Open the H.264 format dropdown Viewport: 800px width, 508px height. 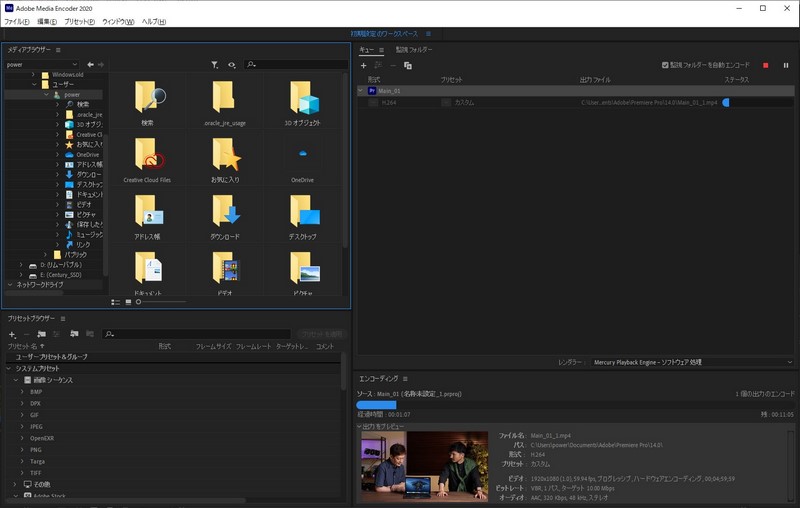[x=373, y=103]
